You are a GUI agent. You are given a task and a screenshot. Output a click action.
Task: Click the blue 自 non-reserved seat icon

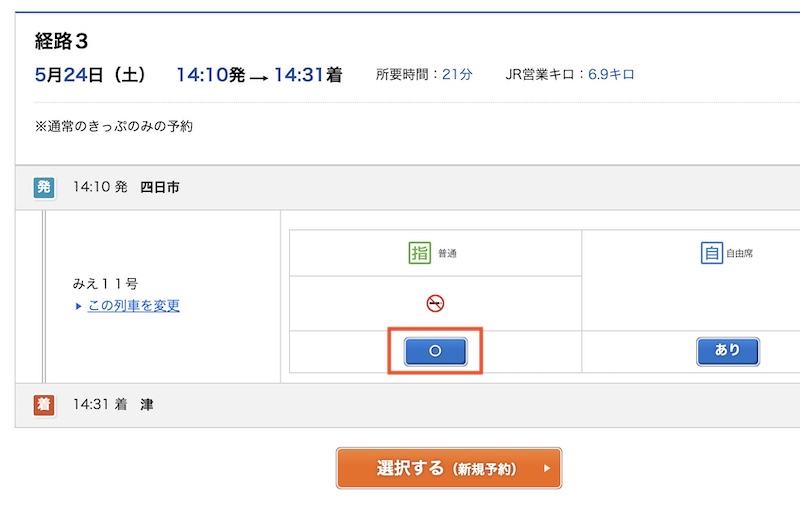(x=712, y=253)
